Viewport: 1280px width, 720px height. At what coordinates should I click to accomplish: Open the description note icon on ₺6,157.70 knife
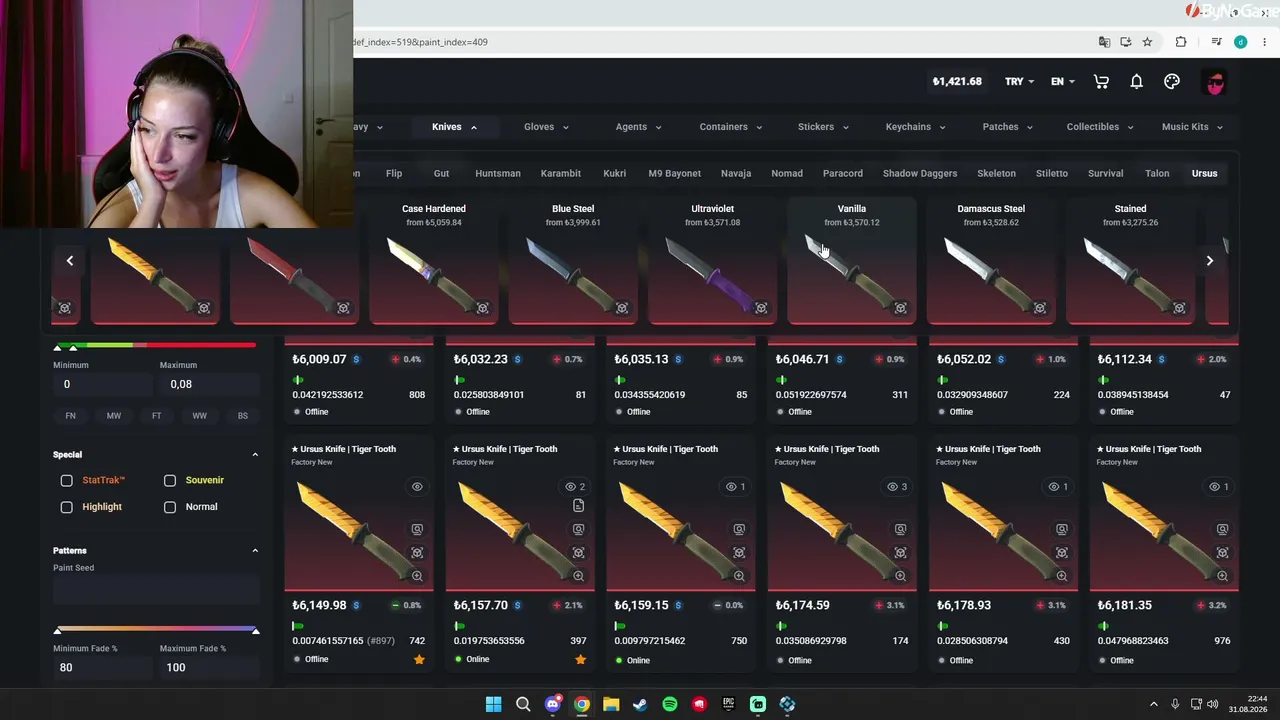pyautogui.click(x=578, y=506)
